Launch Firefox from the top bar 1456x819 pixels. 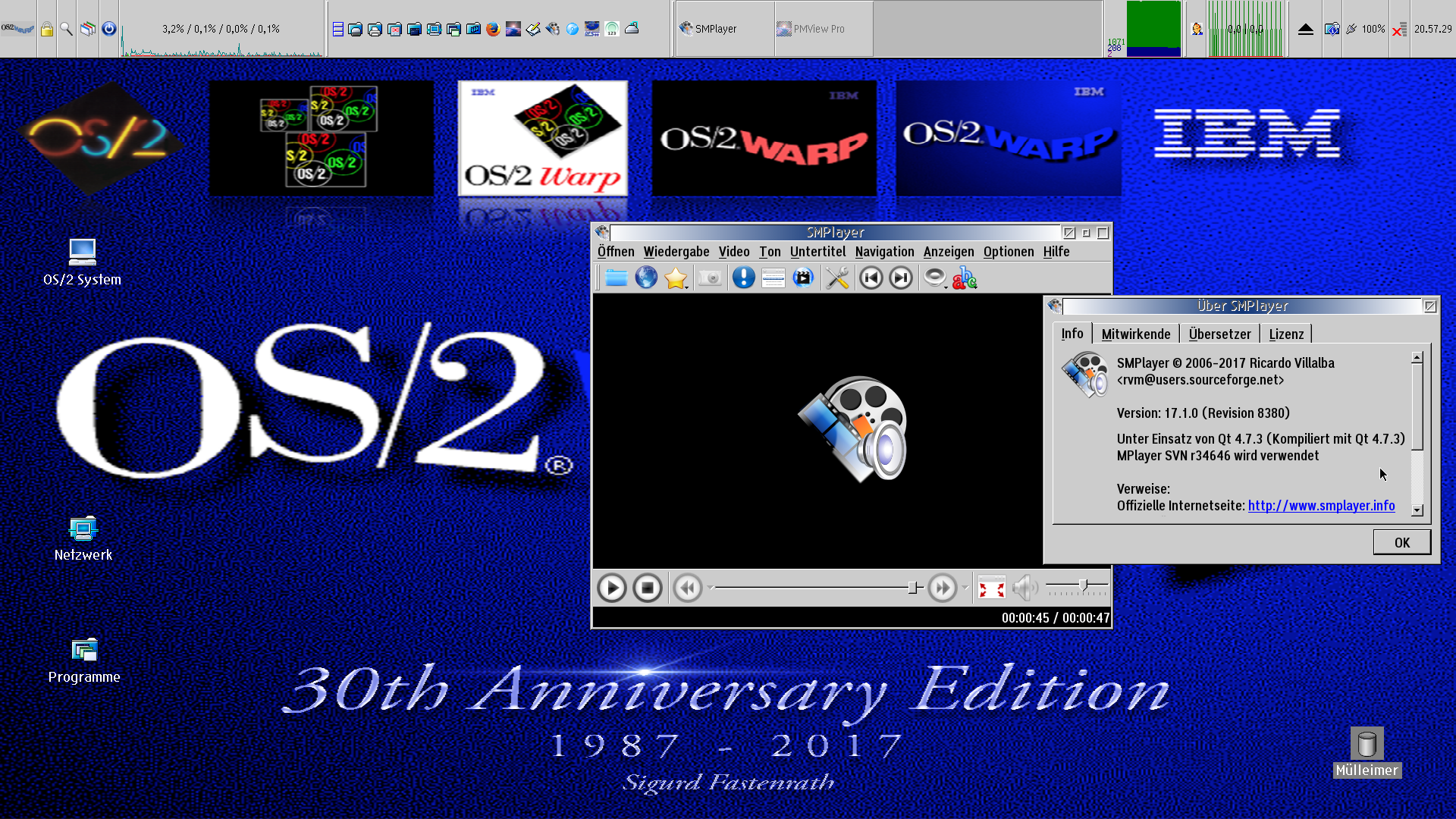(493, 29)
